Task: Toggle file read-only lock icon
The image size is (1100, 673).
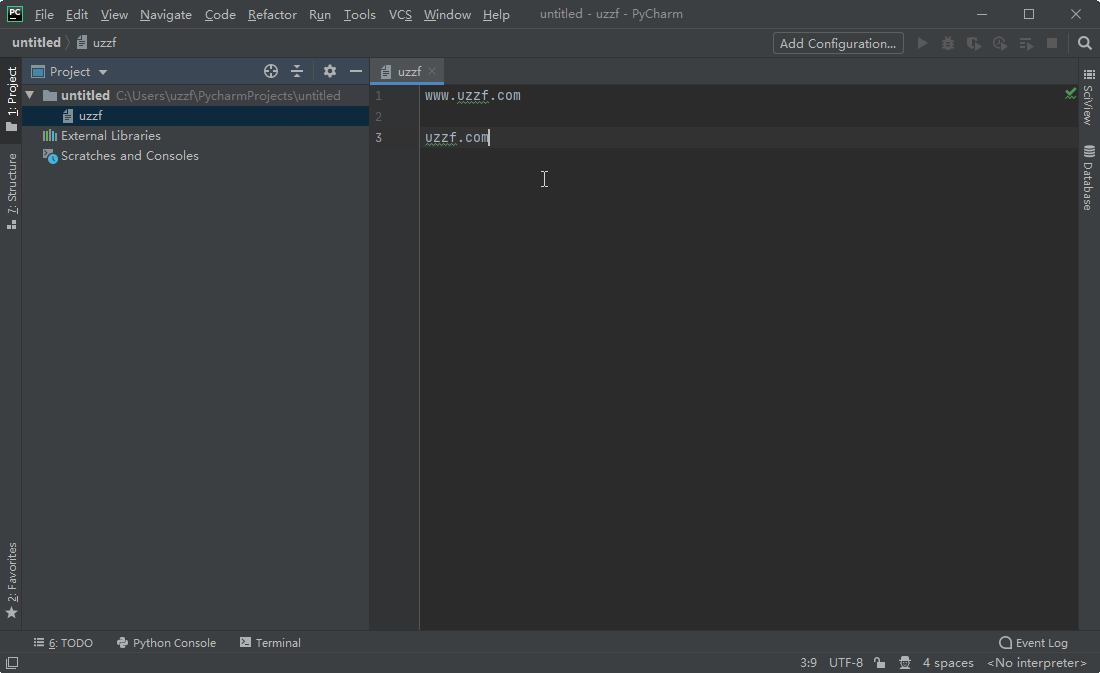Action: point(879,662)
